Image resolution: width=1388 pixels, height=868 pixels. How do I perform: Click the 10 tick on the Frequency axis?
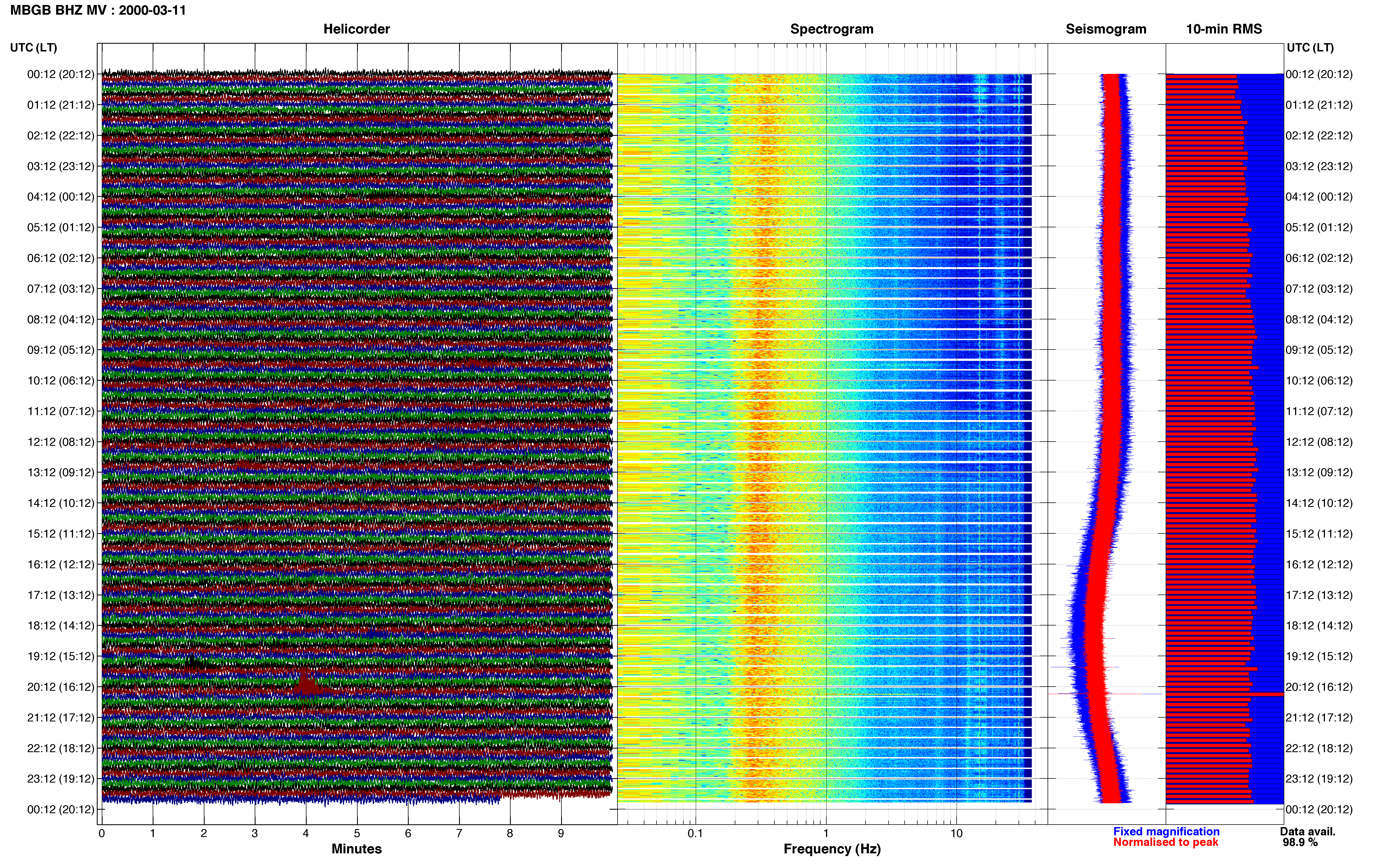coord(956,833)
